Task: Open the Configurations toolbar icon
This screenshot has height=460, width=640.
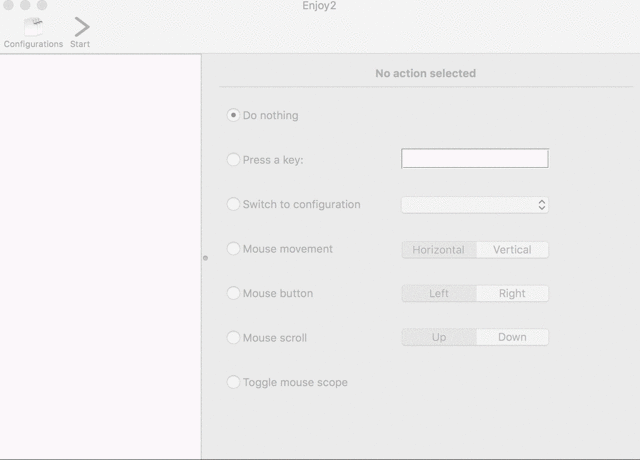Action: point(33,27)
